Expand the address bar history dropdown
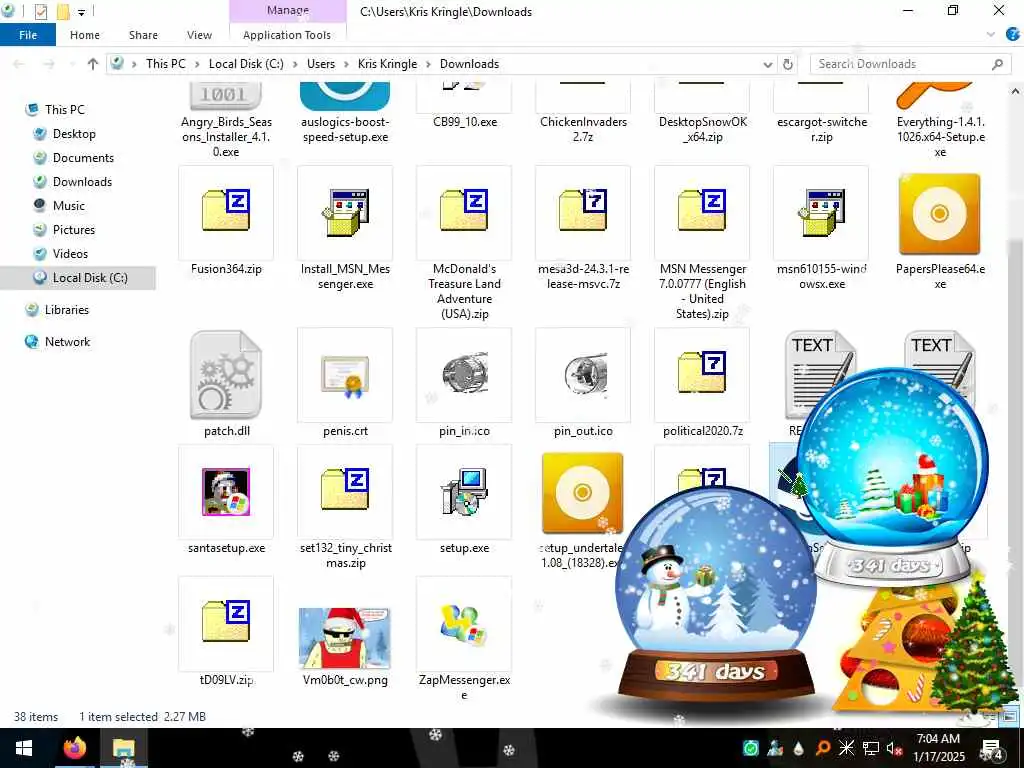 (x=767, y=64)
